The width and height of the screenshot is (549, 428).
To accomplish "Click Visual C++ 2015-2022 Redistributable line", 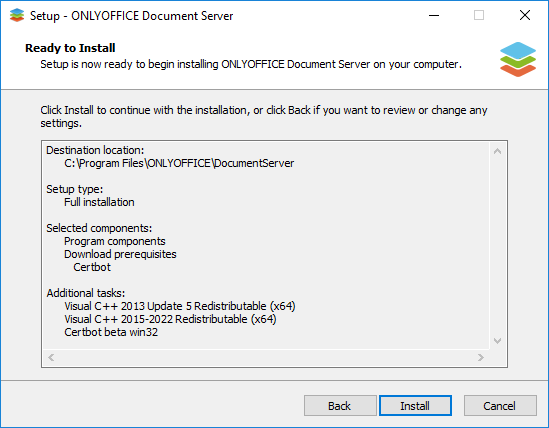I will pyautogui.click(x=170, y=319).
